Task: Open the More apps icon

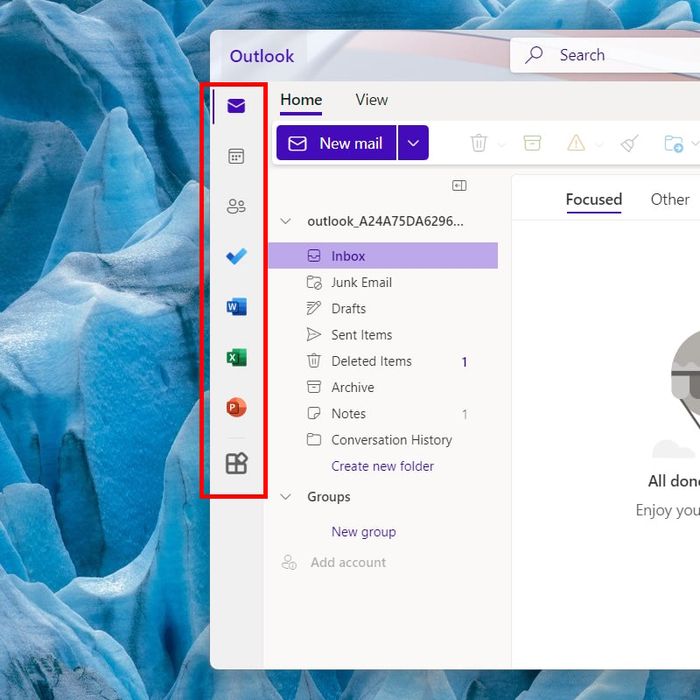Action: tap(236, 463)
